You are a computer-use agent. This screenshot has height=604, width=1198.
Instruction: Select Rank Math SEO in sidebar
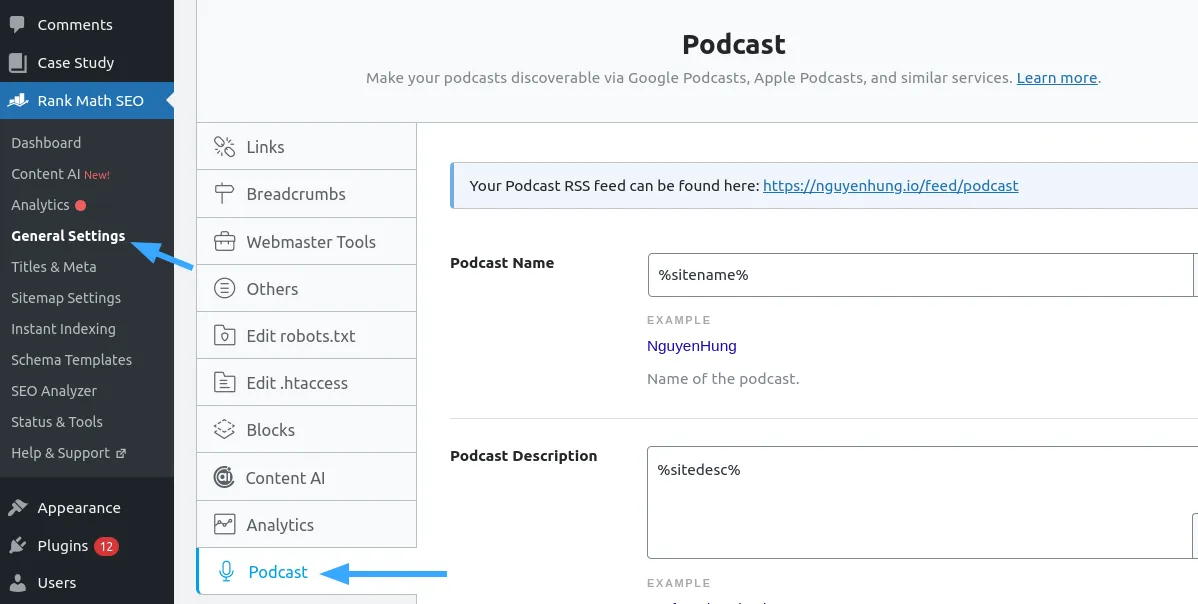click(87, 101)
